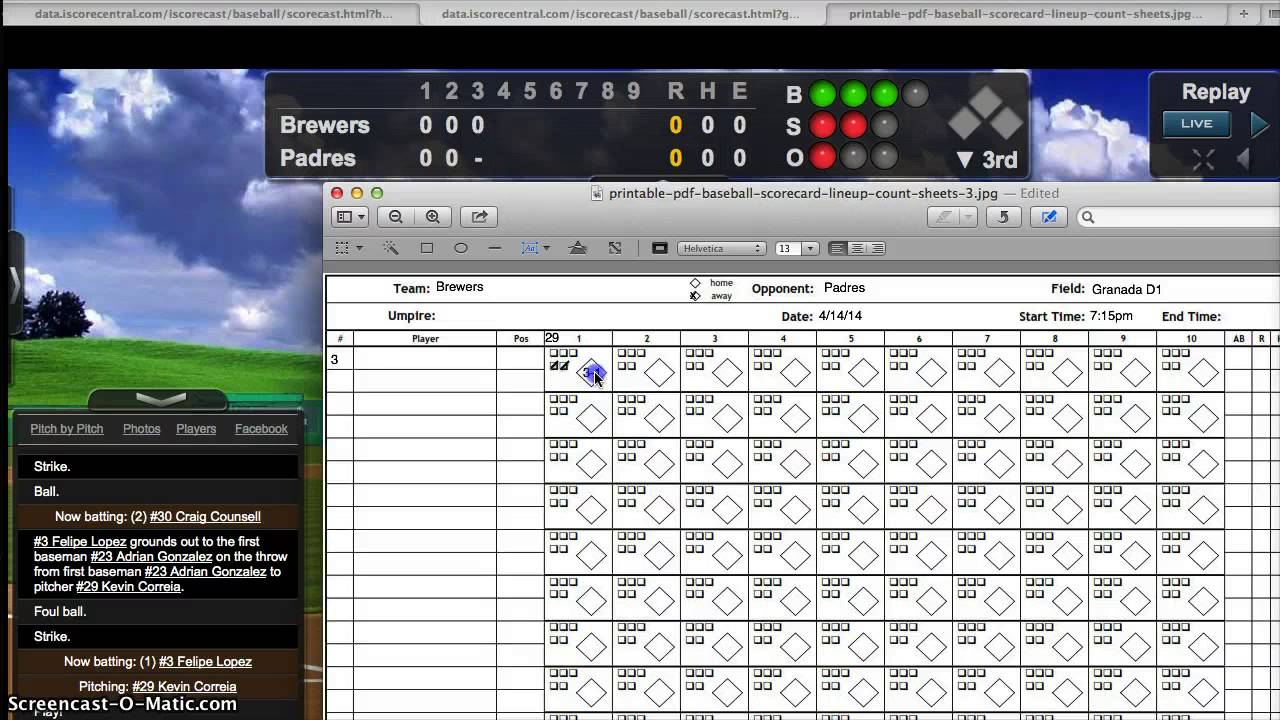Zoom in on the scorecard image
The width and height of the screenshot is (1280, 720).
433,217
